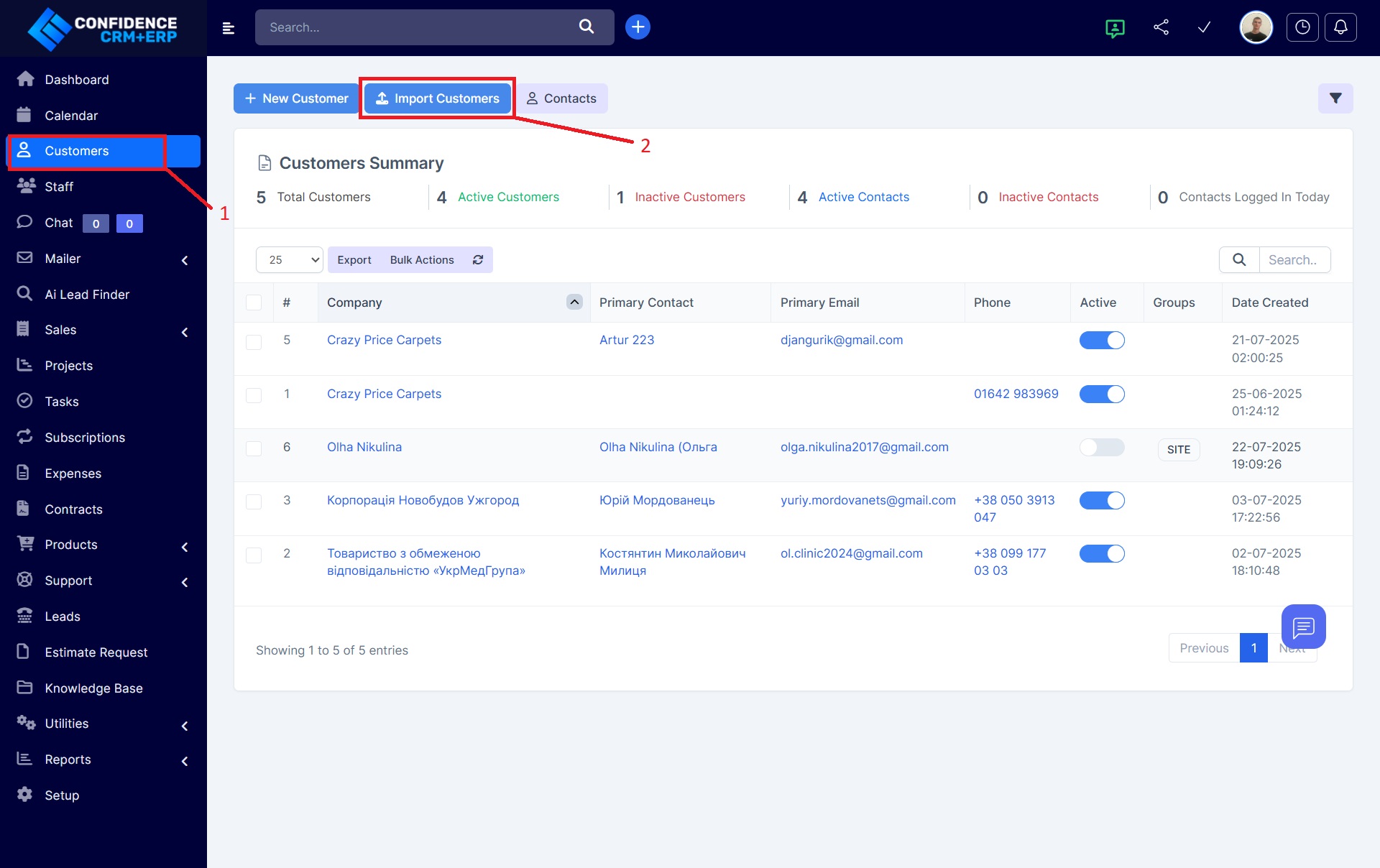1380x868 pixels.
Task: Click the search magnifier in top bar
Action: [x=586, y=27]
